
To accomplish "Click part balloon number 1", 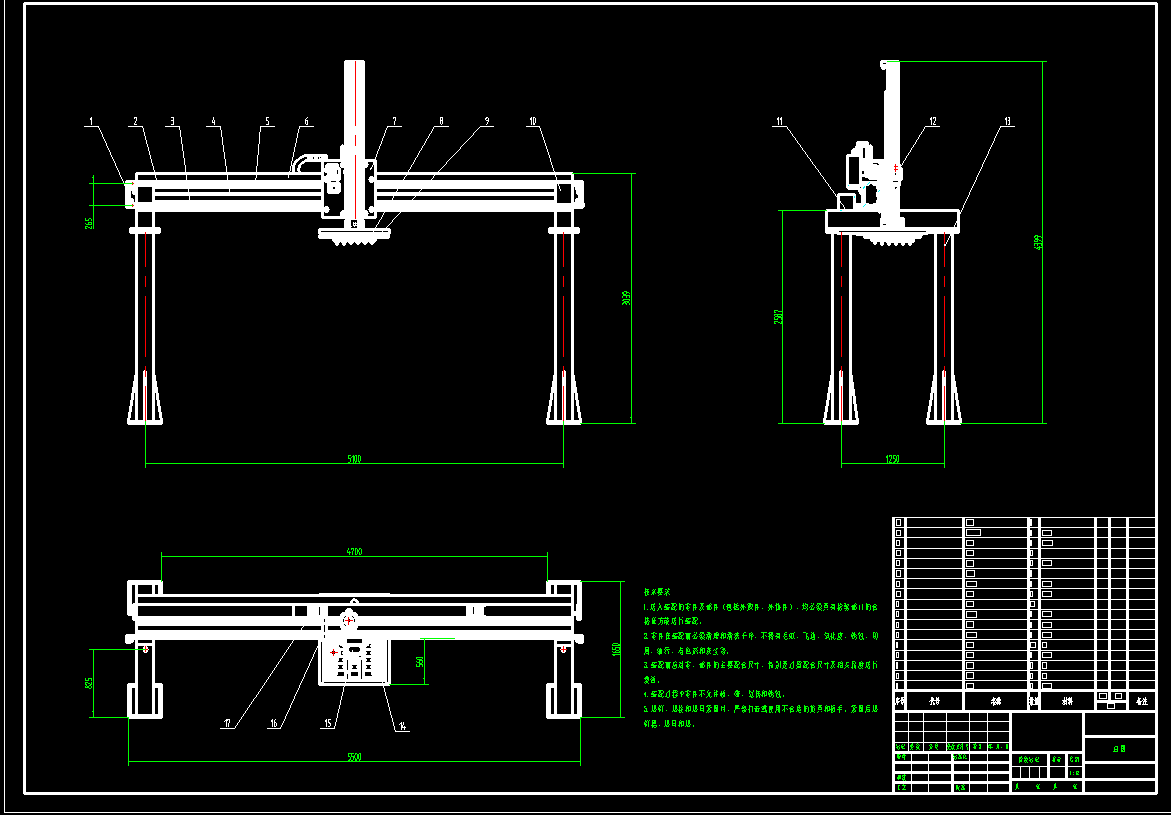I will coord(91,121).
